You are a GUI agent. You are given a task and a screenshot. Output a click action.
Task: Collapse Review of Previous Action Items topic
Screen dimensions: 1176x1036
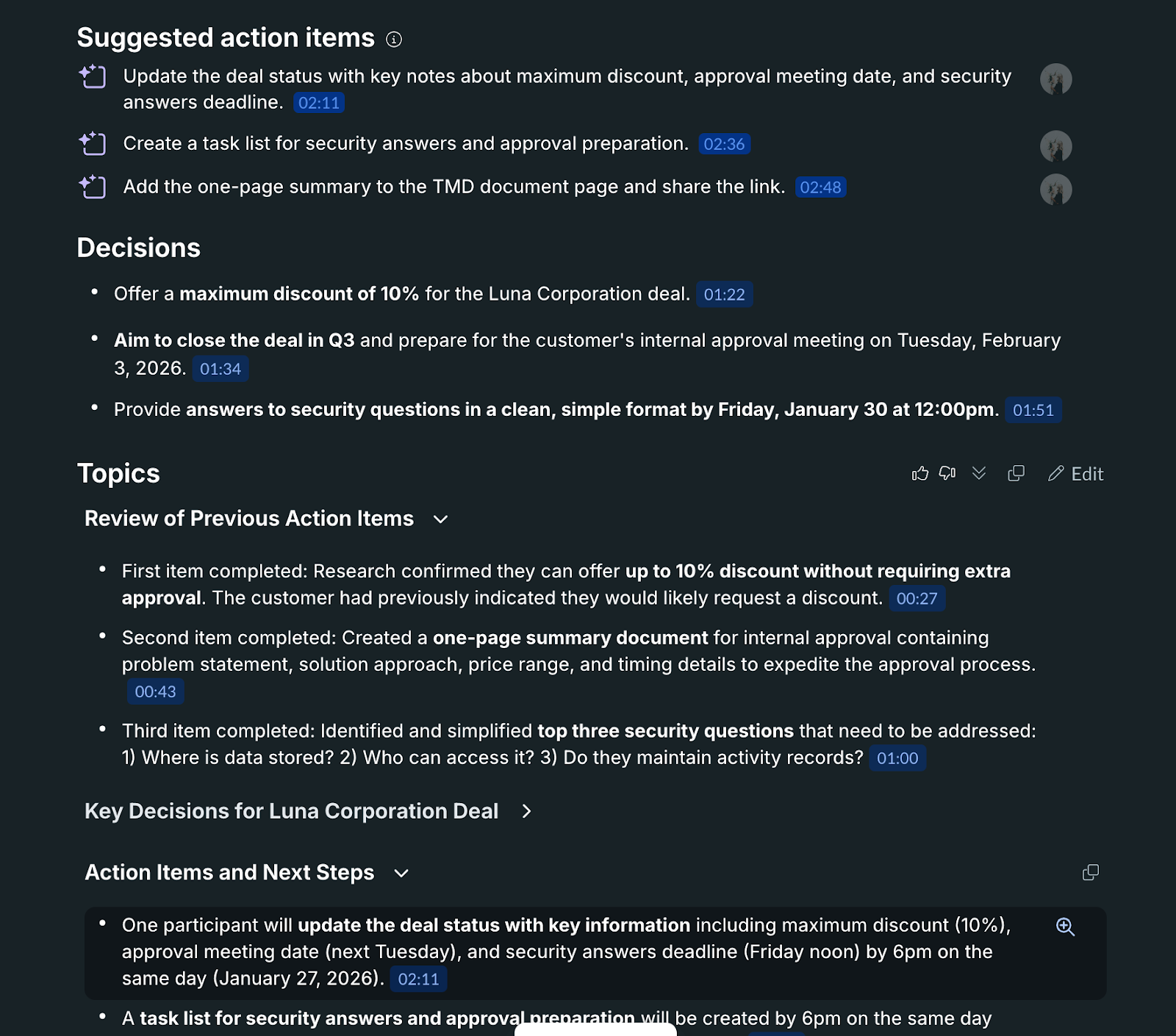[x=440, y=519]
